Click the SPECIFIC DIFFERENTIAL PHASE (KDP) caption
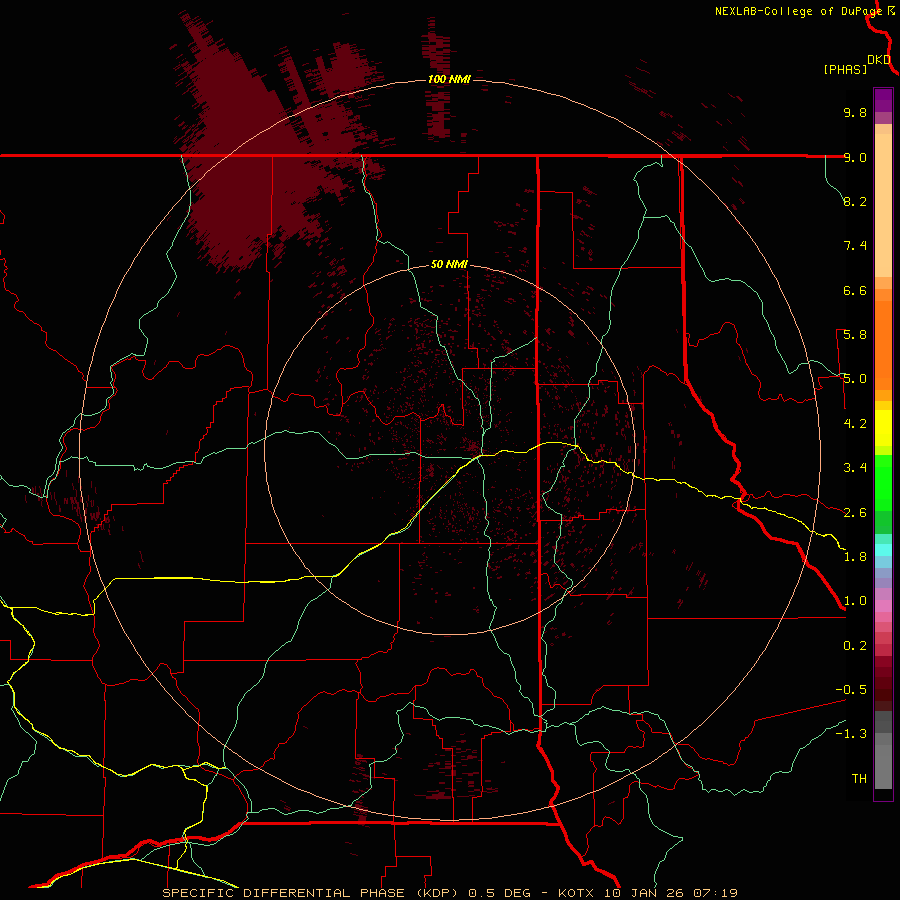 pyautogui.click(x=313, y=893)
